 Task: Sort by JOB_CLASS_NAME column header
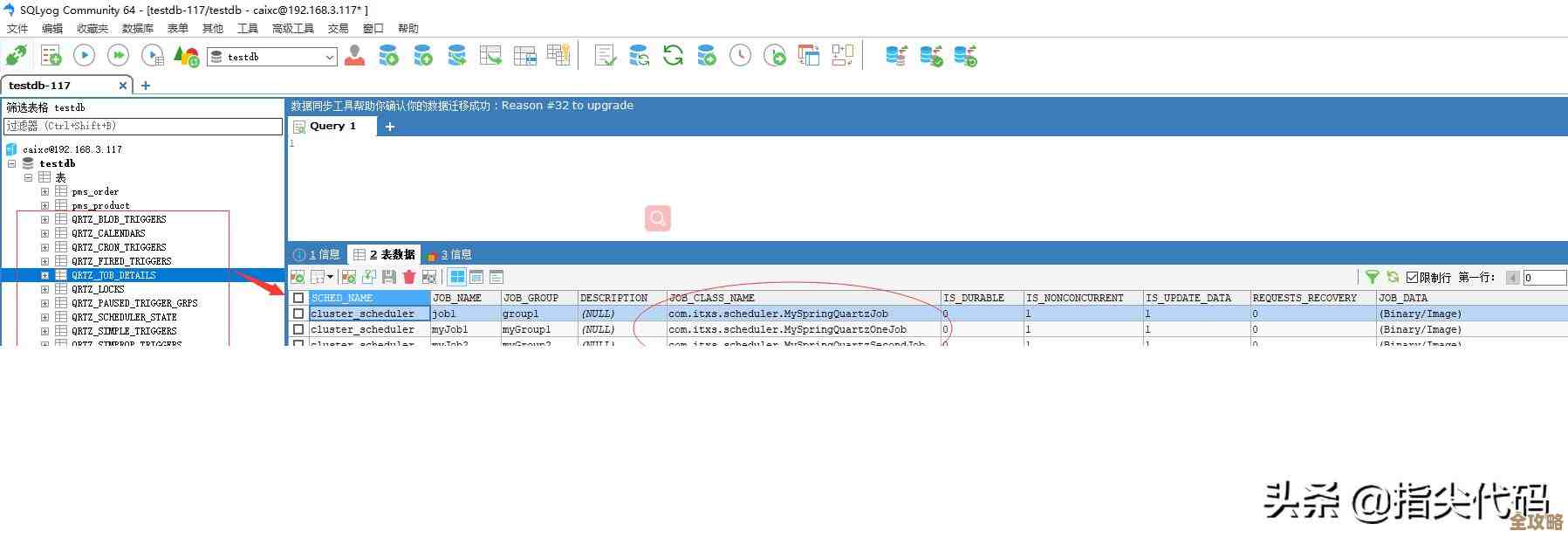[711, 298]
